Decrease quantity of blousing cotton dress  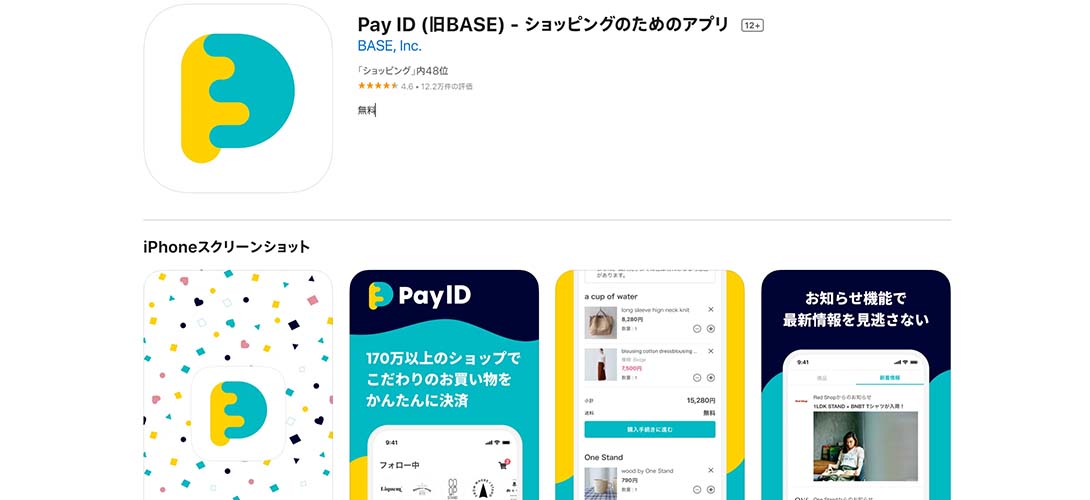[x=697, y=378]
